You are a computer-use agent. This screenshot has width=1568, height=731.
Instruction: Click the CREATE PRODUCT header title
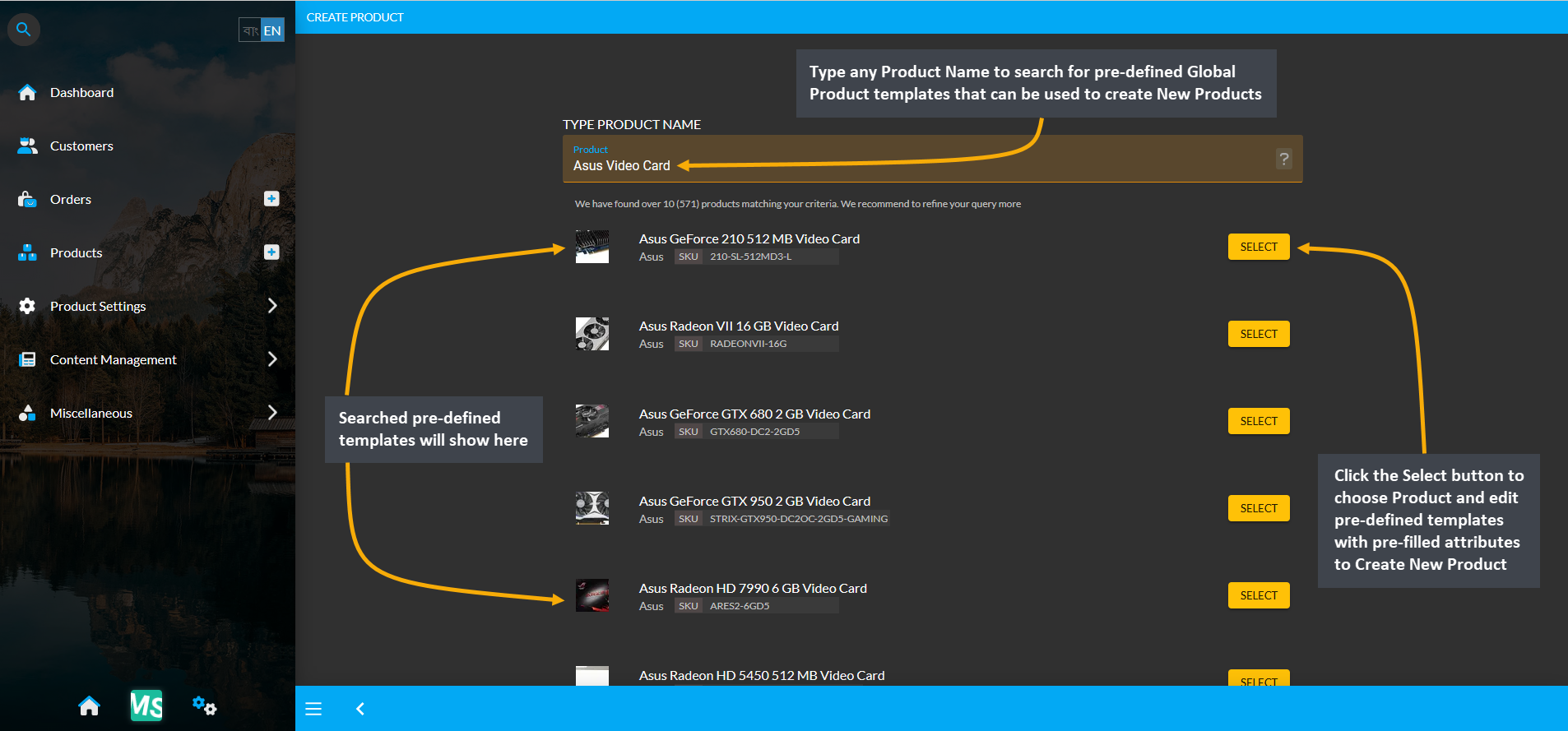[355, 17]
